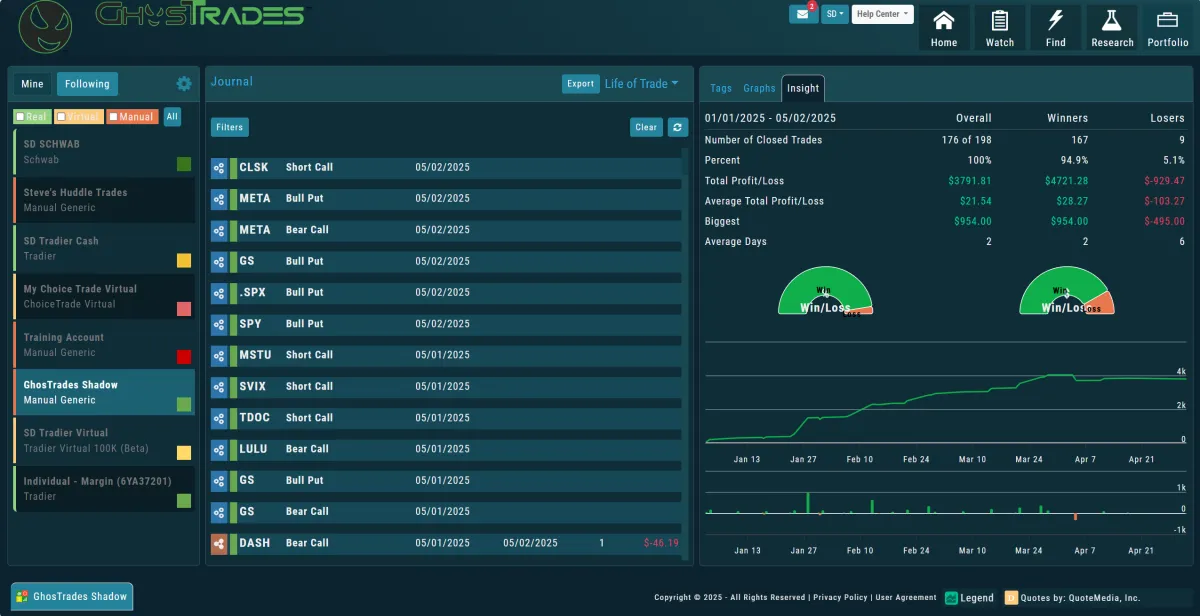Viewport: 1200px width, 616px height.
Task: Toggle the Manual accounts checkbox
Action: [114, 117]
